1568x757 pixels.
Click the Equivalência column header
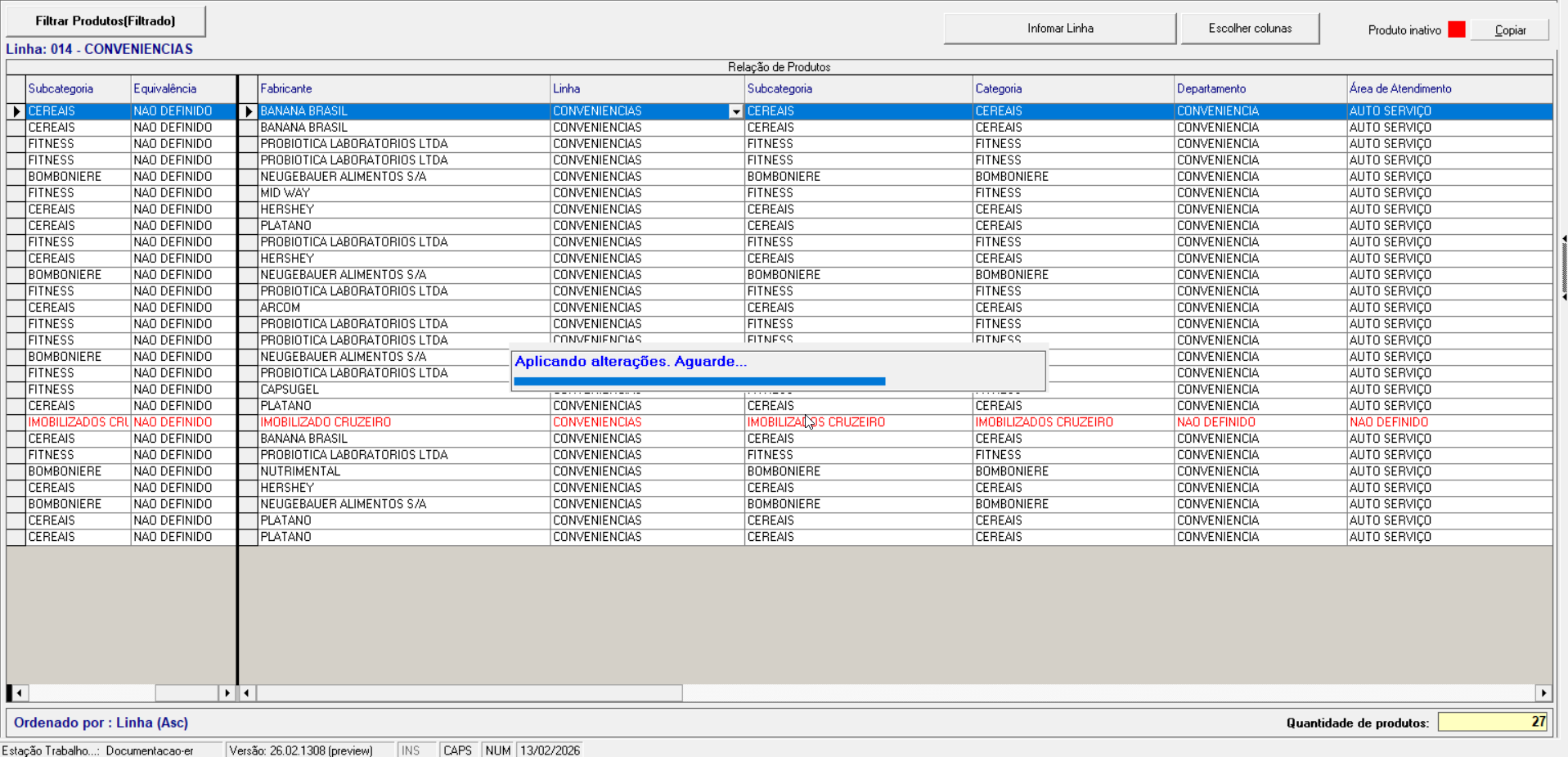pos(164,89)
